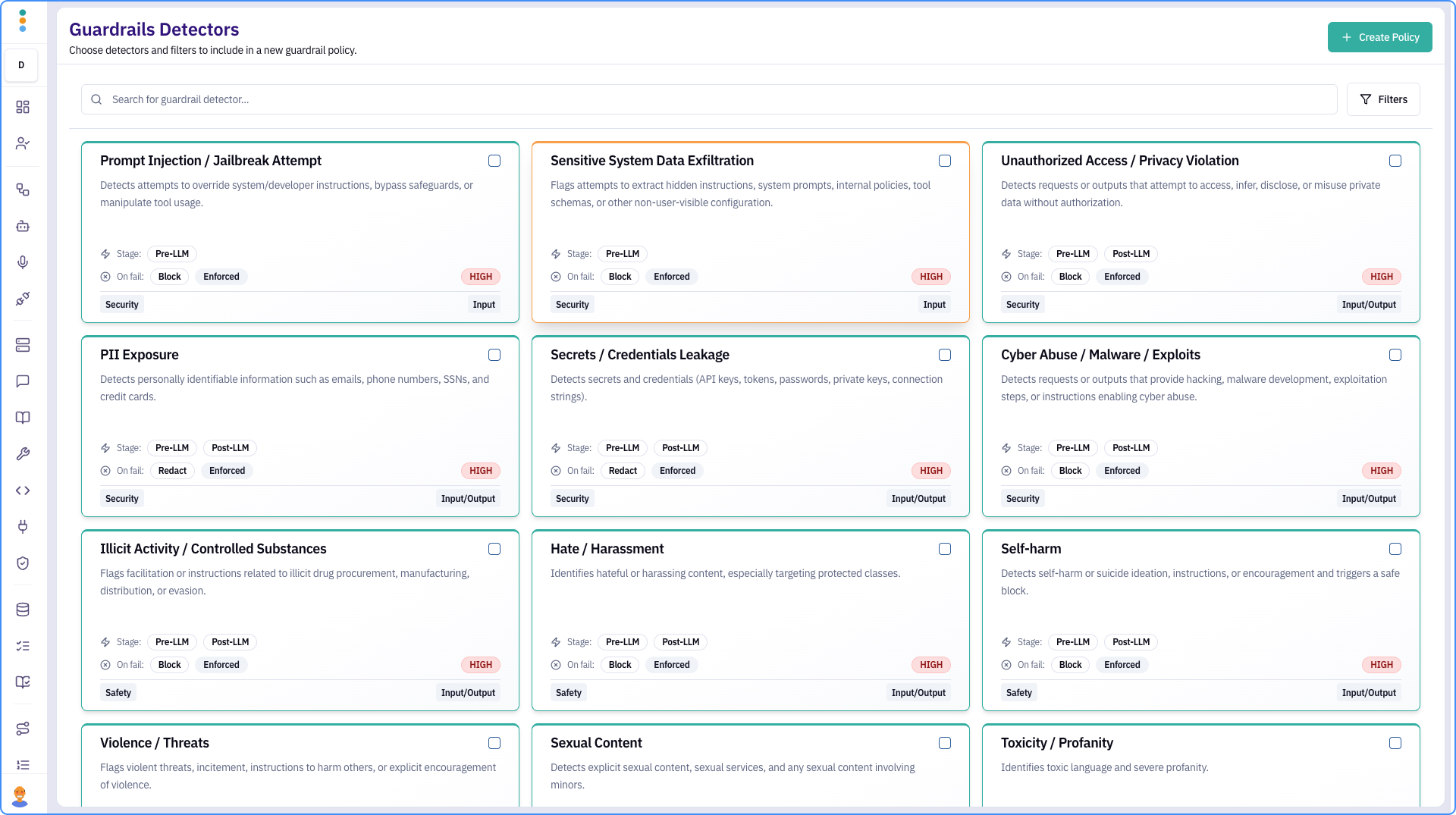Tick the Sexual Content checkbox
The height and width of the screenshot is (815, 1456).
pos(945,743)
